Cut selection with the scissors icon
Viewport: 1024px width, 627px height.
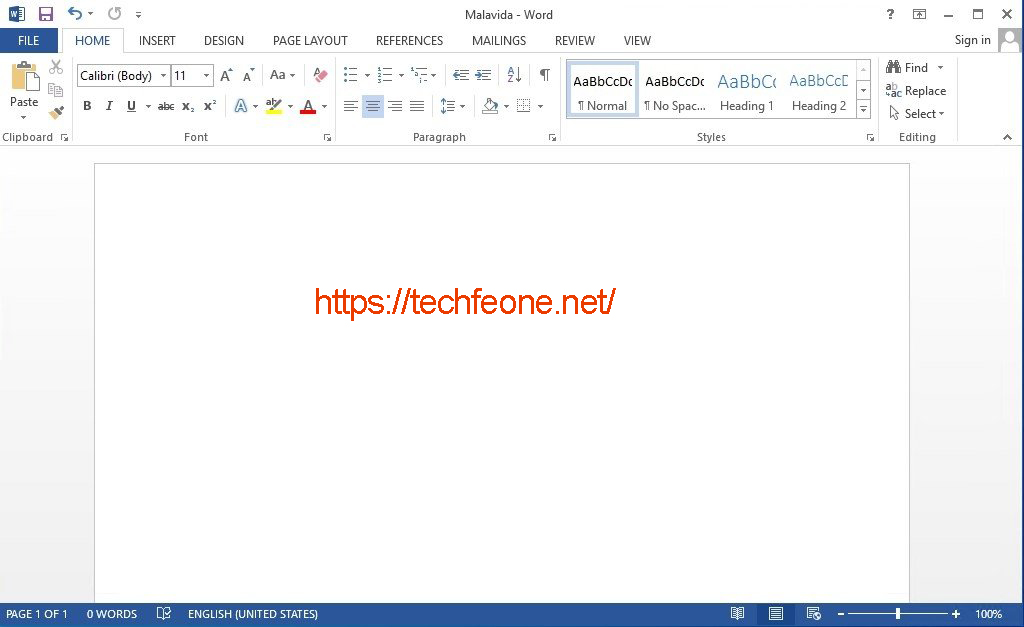[56, 67]
